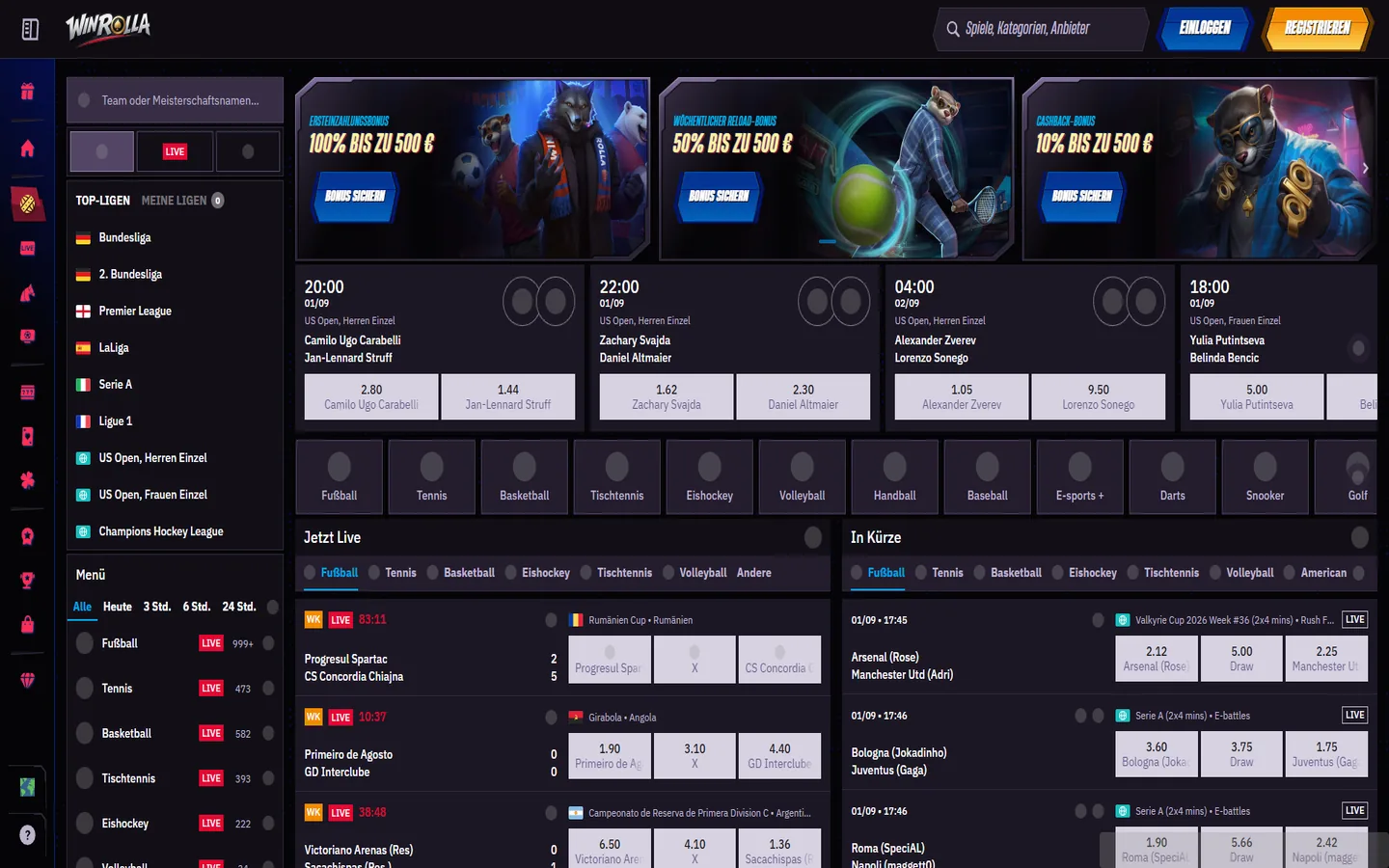Switch Jetzt Live to the Andere tab
The width and height of the screenshot is (1389, 868).
click(x=754, y=573)
